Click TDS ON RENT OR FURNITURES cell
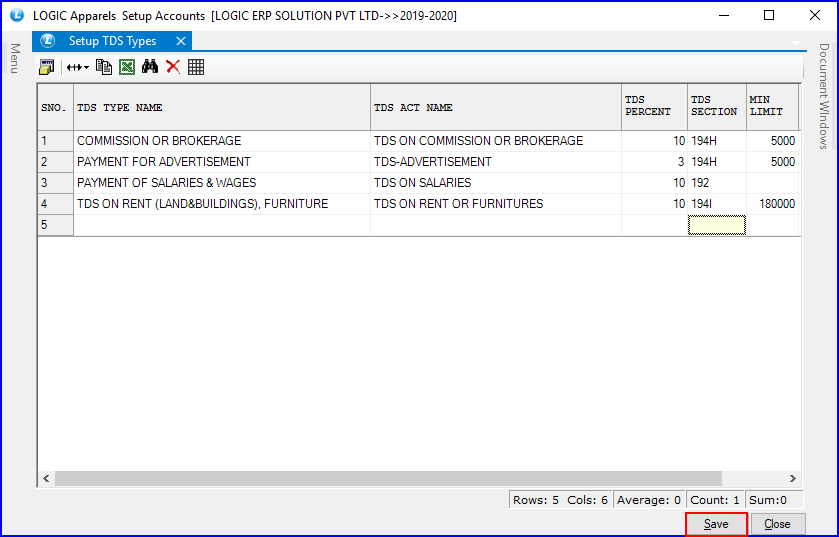 tap(495, 204)
